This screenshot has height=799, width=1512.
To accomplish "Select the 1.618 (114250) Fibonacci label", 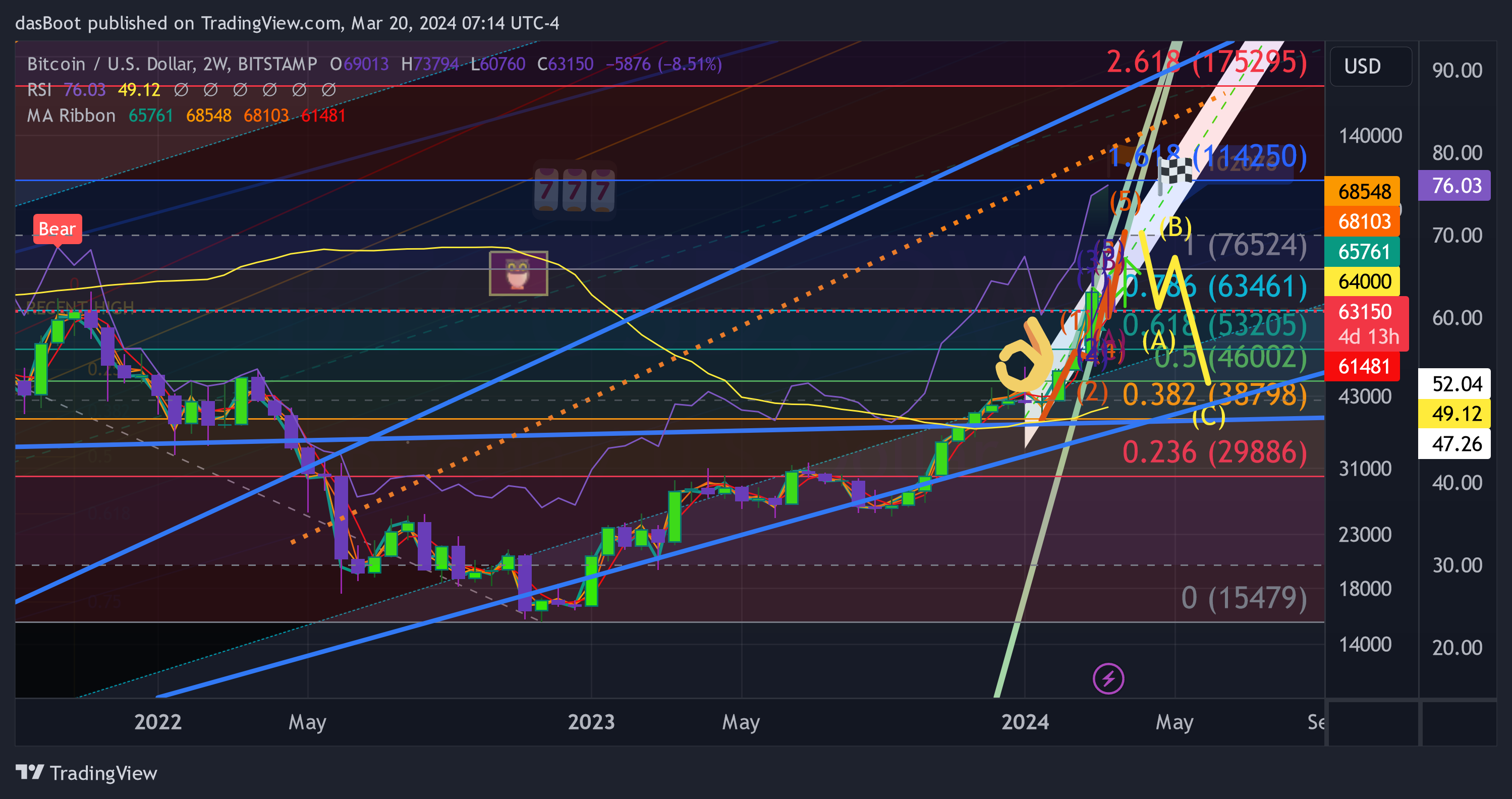I will click(1207, 156).
